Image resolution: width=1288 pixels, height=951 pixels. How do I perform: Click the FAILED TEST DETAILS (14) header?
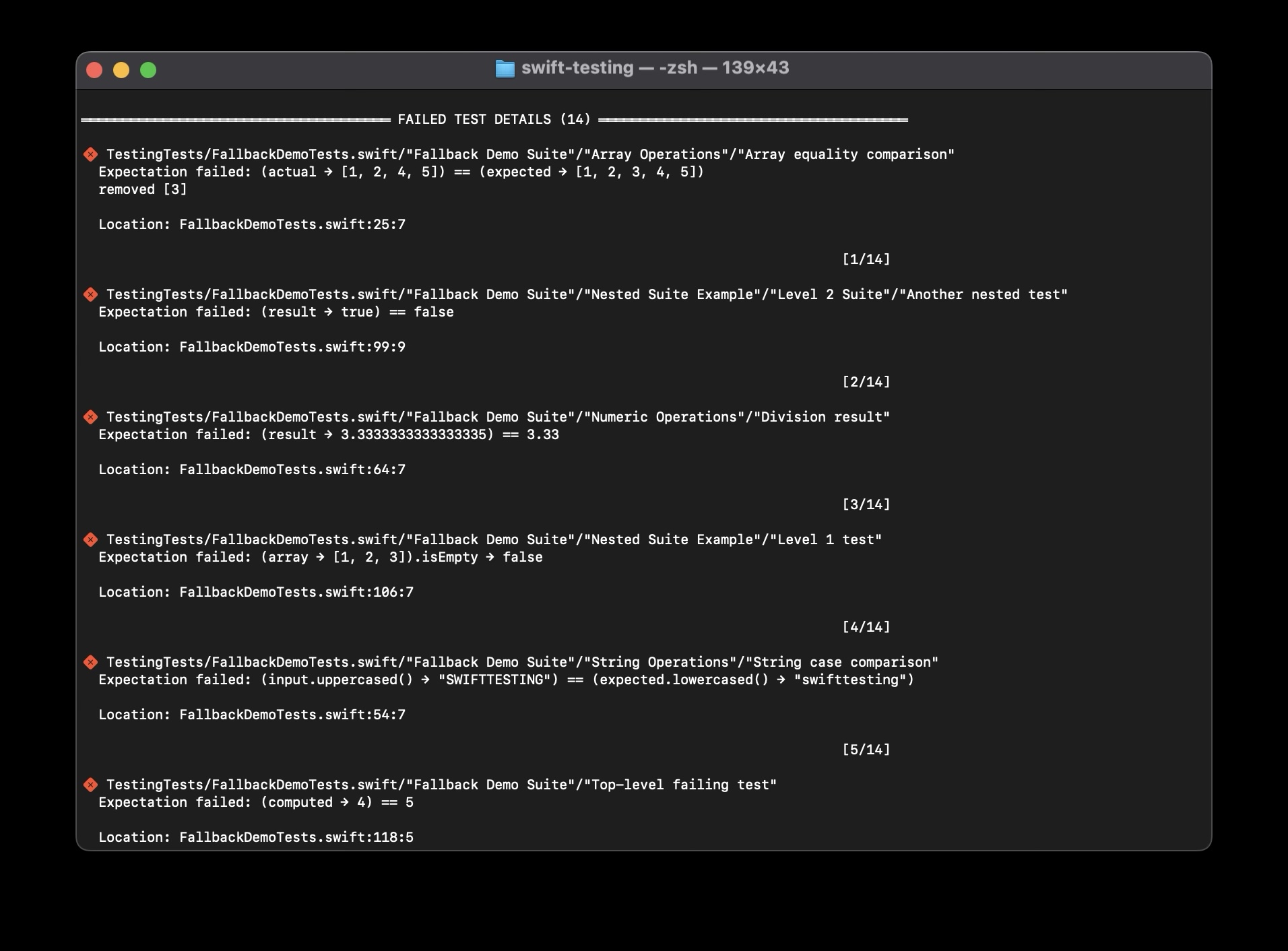[x=494, y=120]
